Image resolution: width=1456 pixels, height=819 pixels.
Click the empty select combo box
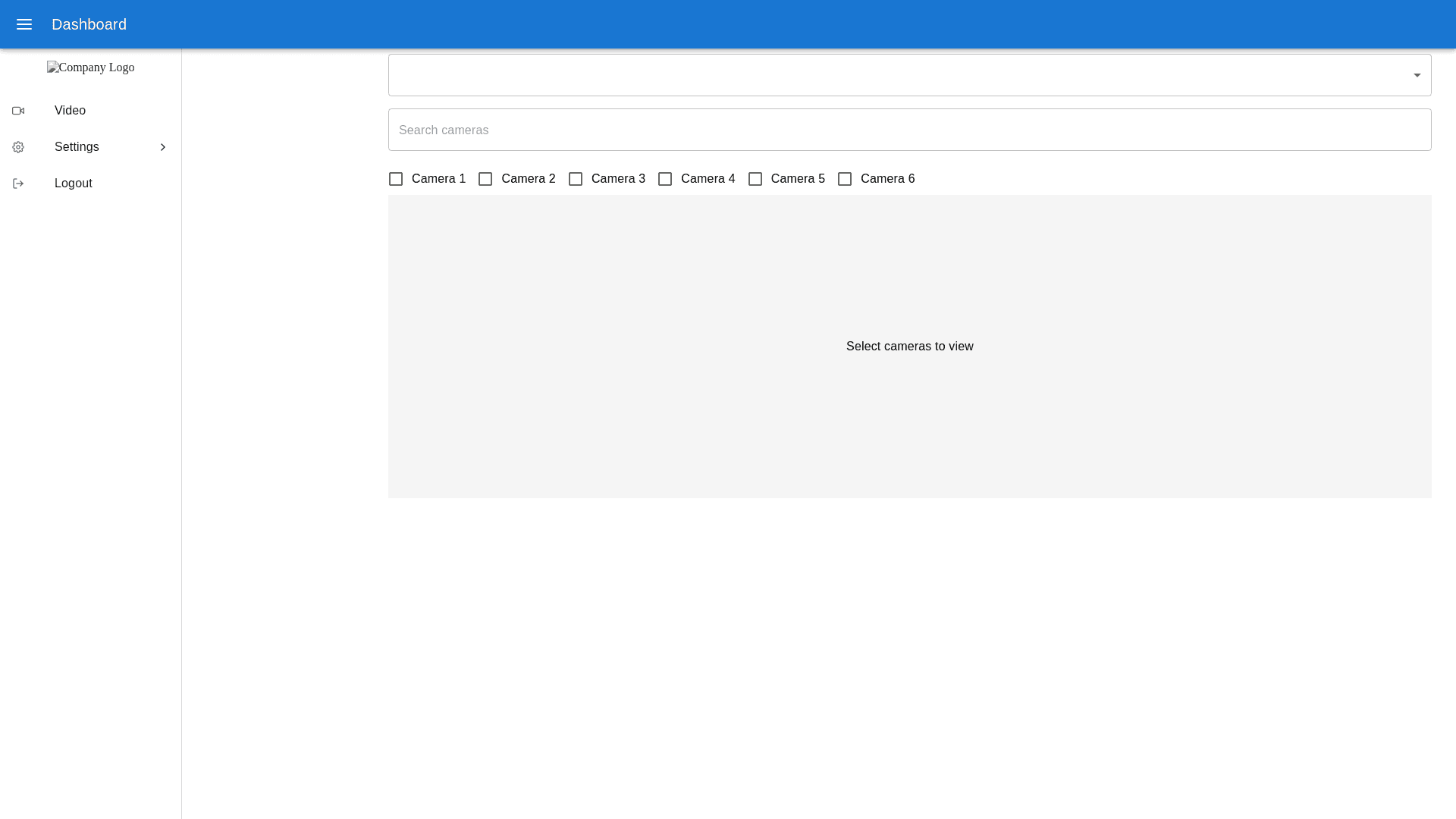[x=895, y=75]
